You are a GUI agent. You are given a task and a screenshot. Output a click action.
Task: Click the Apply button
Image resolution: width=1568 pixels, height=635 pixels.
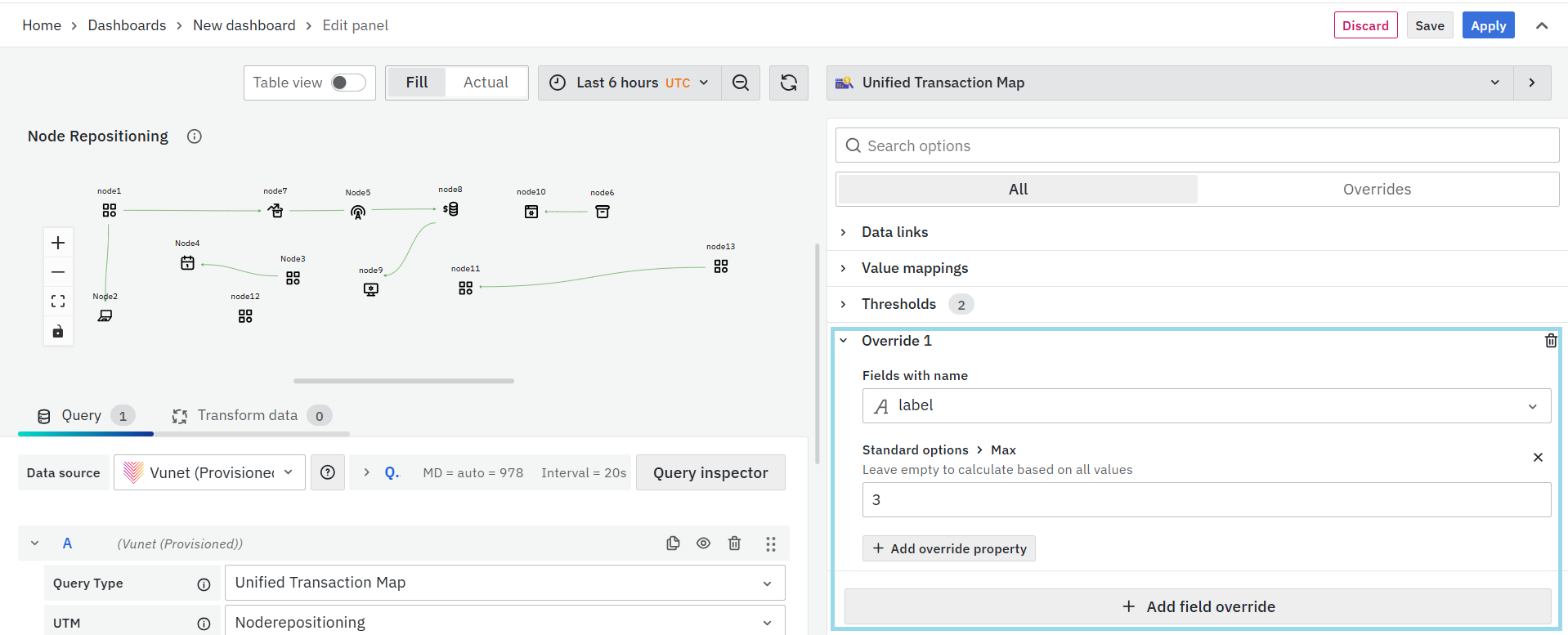[x=1488, y=25]
